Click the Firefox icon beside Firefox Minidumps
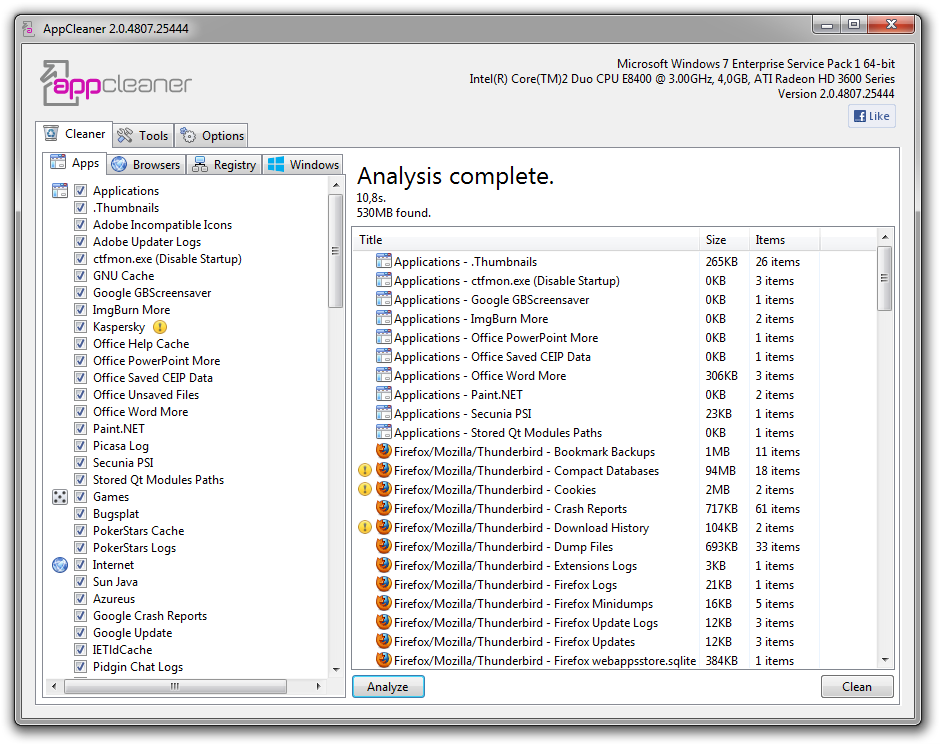This screenshot has height=744, width=940. (384, 603)
